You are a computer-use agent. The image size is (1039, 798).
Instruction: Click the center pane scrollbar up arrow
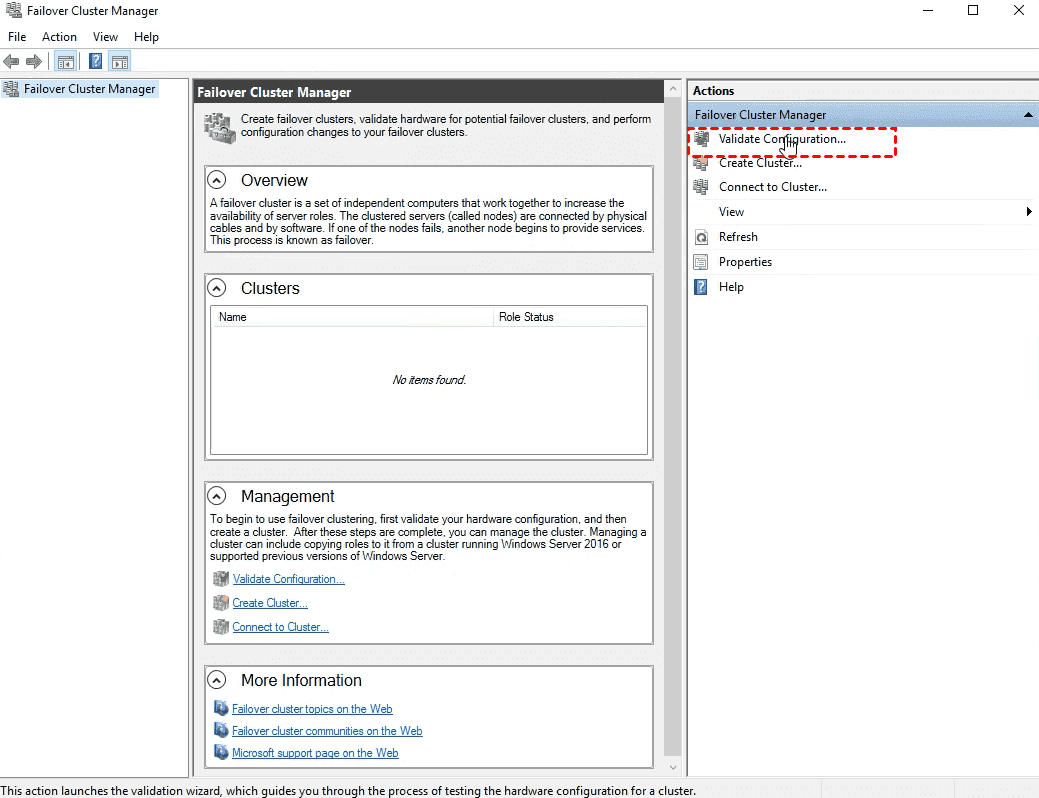[x=673, y=88]
